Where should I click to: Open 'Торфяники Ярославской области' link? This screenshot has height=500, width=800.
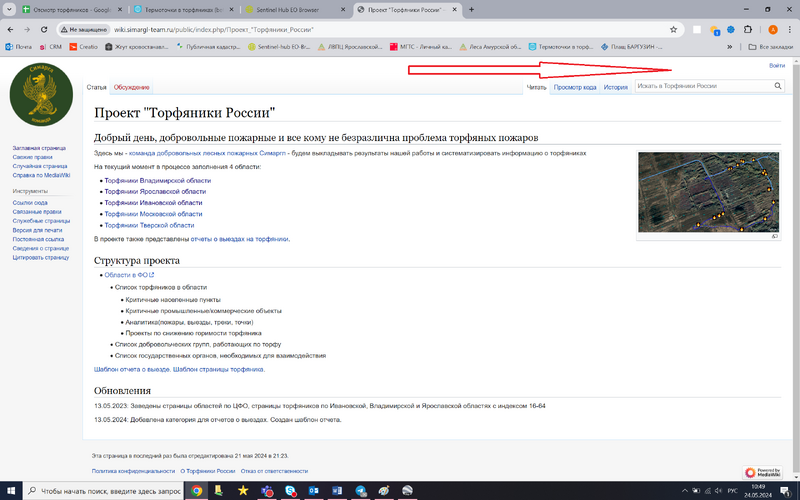tap(155, 192)
